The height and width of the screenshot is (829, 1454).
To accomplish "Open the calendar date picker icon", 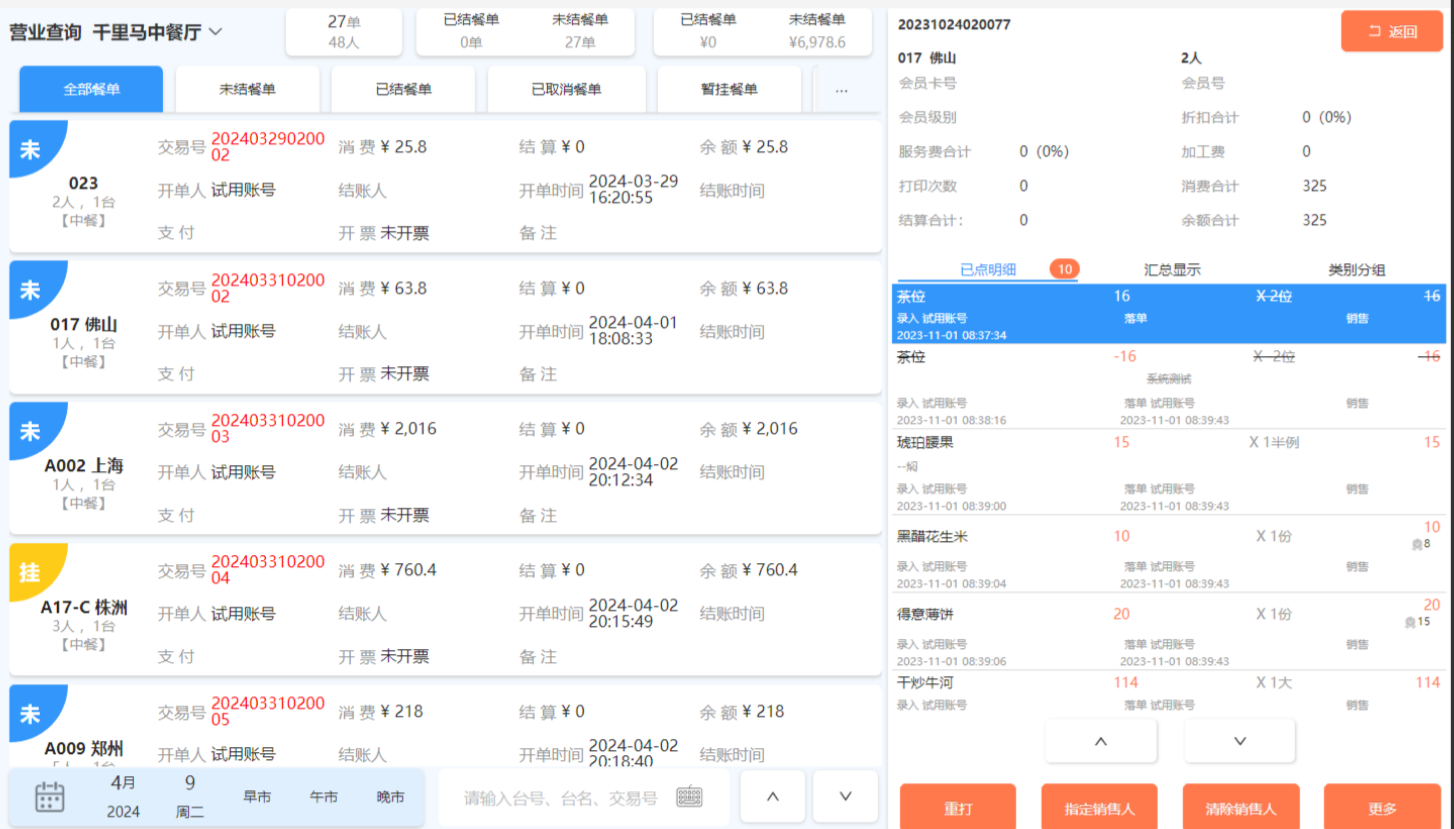I will 50,797.
